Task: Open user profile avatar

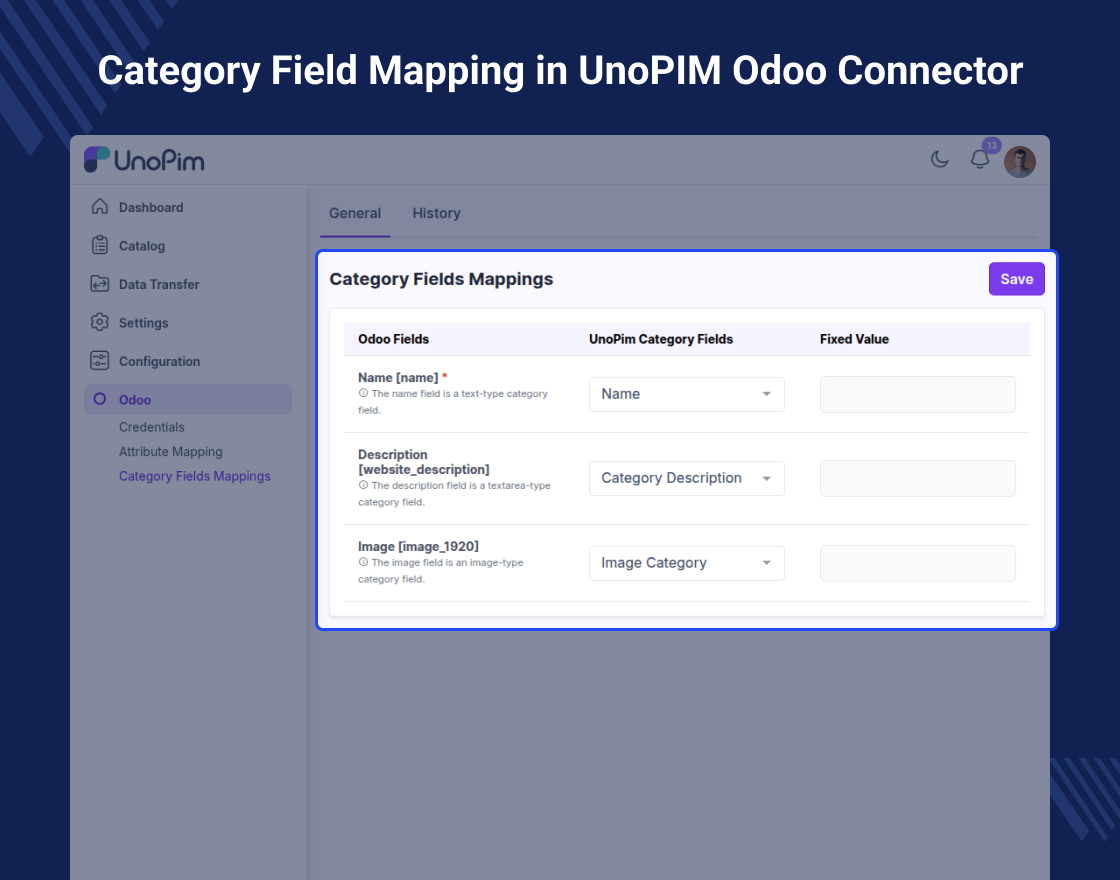Action: point(1019,161)
